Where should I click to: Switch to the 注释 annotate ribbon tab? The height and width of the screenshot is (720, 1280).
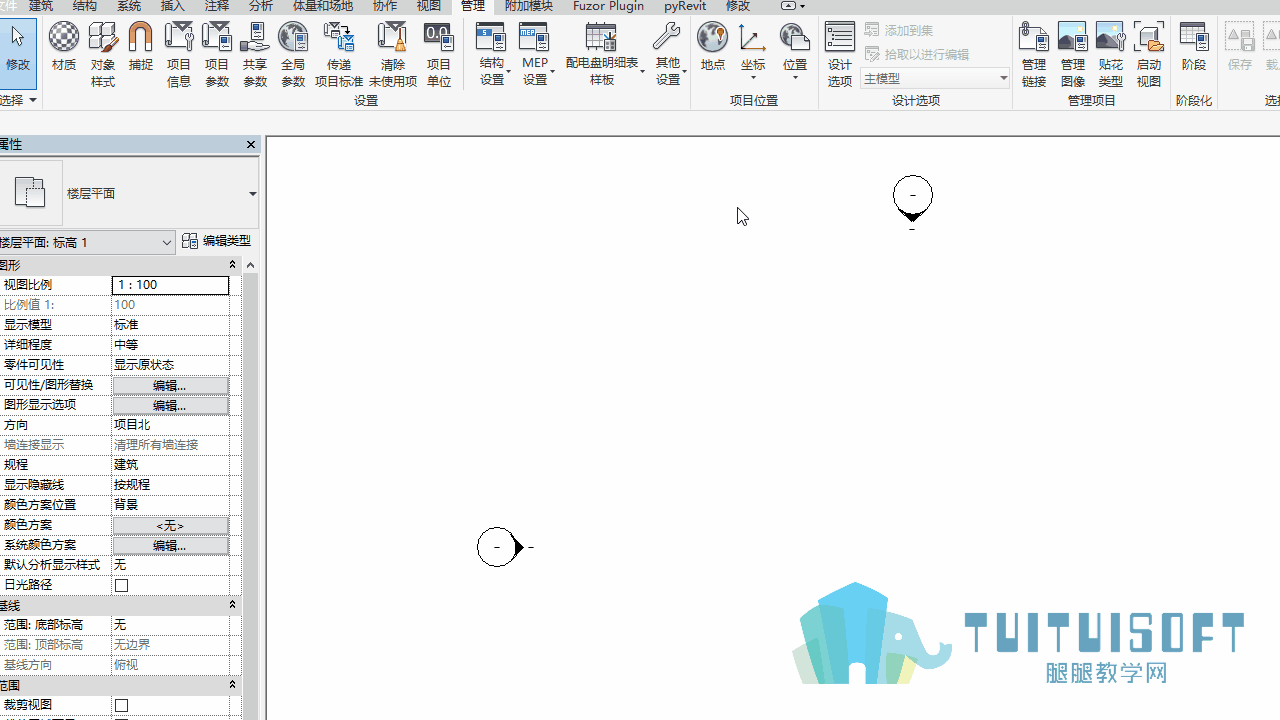[217, 6]
